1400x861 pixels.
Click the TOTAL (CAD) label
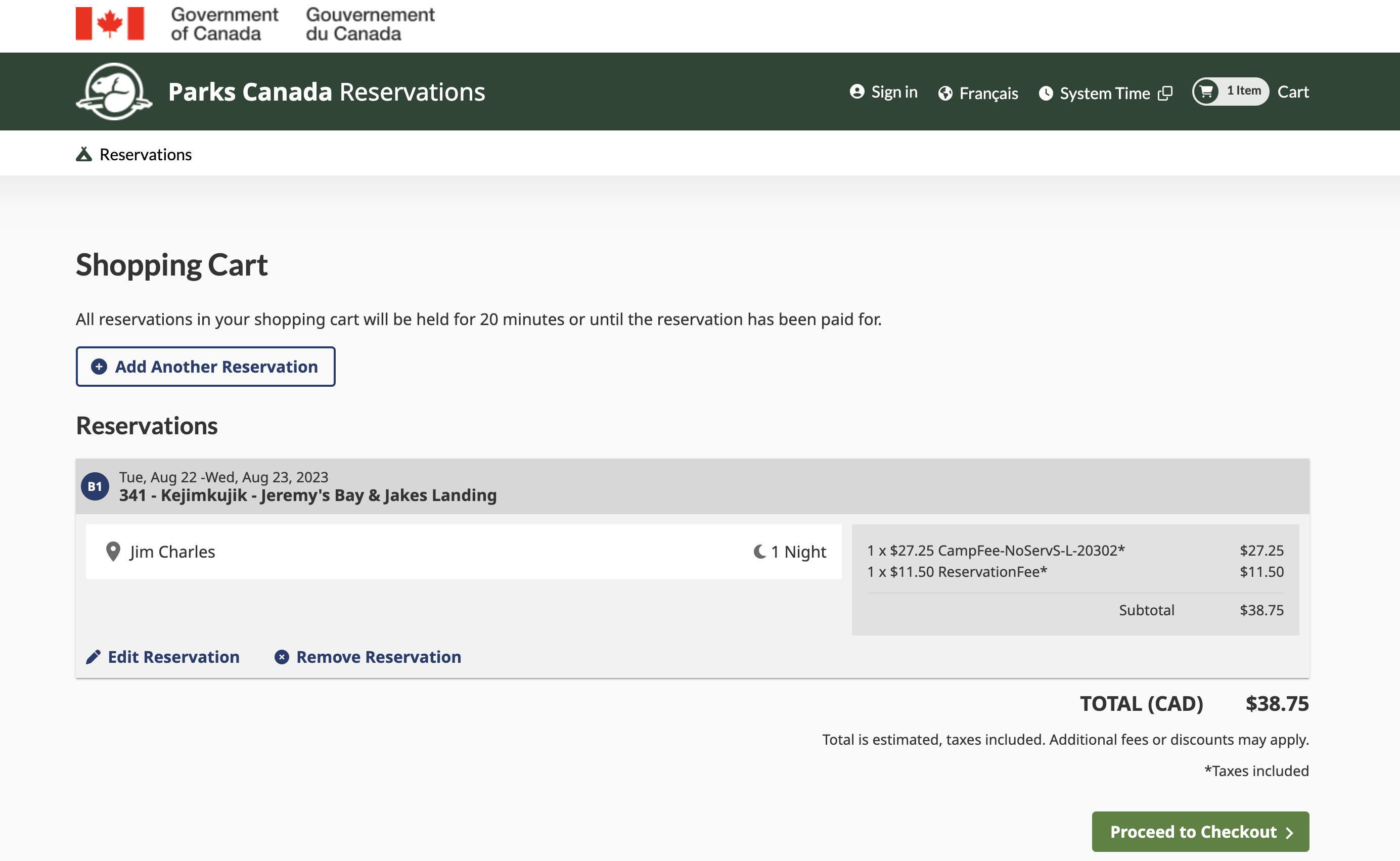click(x=1142, y=704)
